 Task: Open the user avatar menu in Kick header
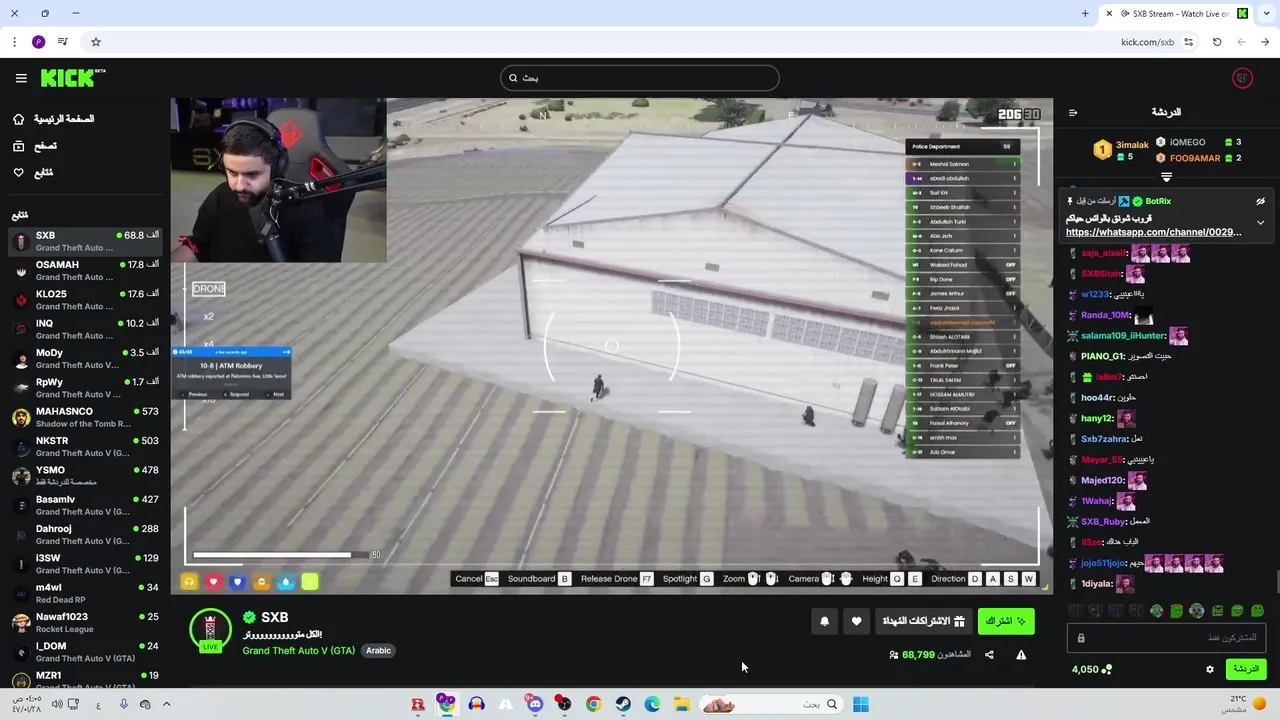pos(1242,78)
